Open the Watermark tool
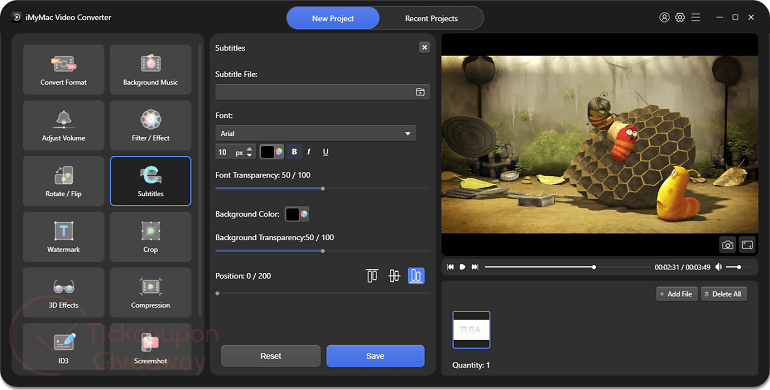Screen dimensions: 770x390 [63, 237]
